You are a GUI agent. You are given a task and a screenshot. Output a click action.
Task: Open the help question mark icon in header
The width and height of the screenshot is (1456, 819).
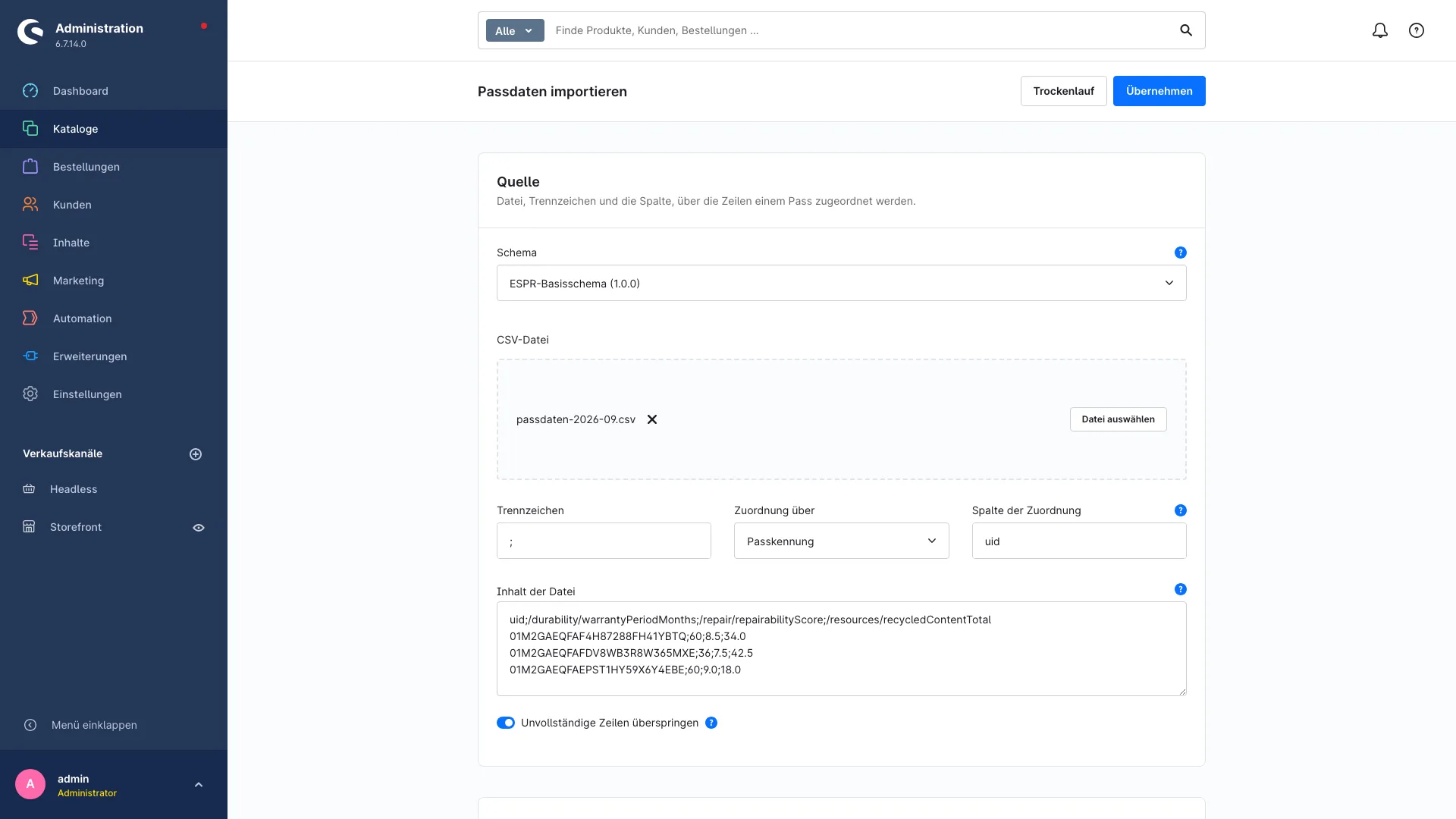tap(1417, 30)
